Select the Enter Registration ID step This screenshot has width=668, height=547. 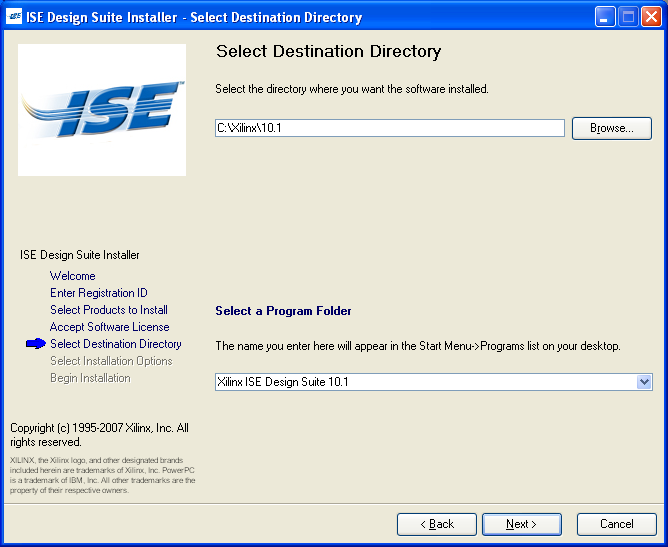pyautogui.click(x=99, y=293)
